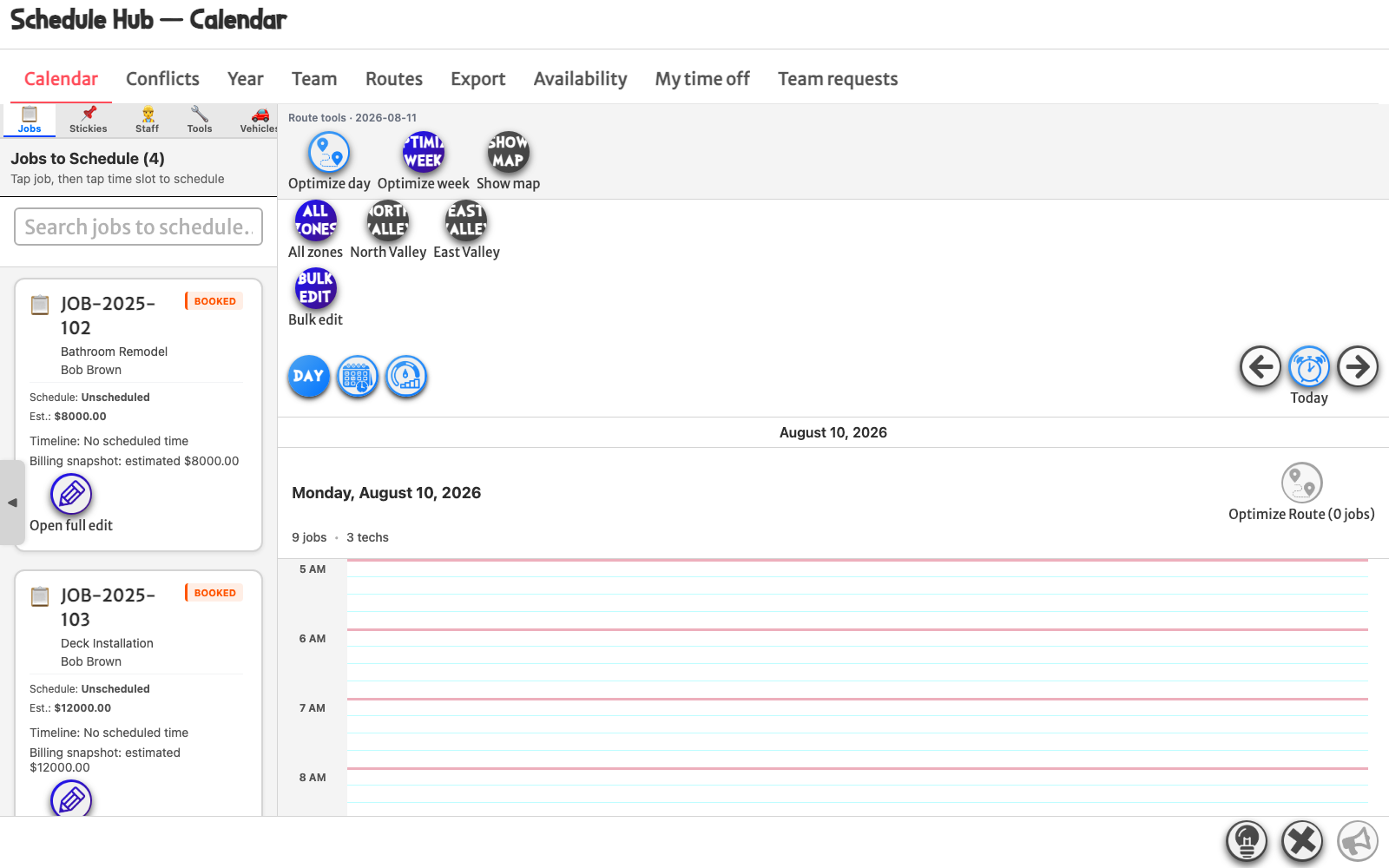Click the X icon at bottom right
Image resolution: width=1389 pixels, height=868 pixels.
tap(1302, 841)
